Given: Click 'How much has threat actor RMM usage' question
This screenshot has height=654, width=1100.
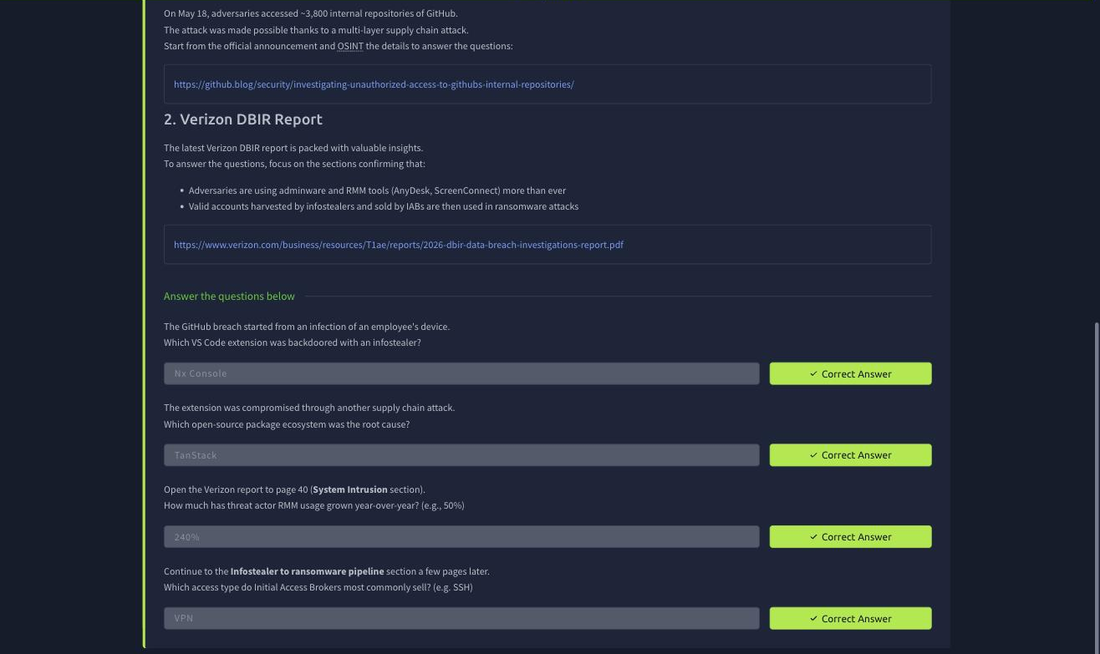Looking at the screenshot, I should (314, 505).
